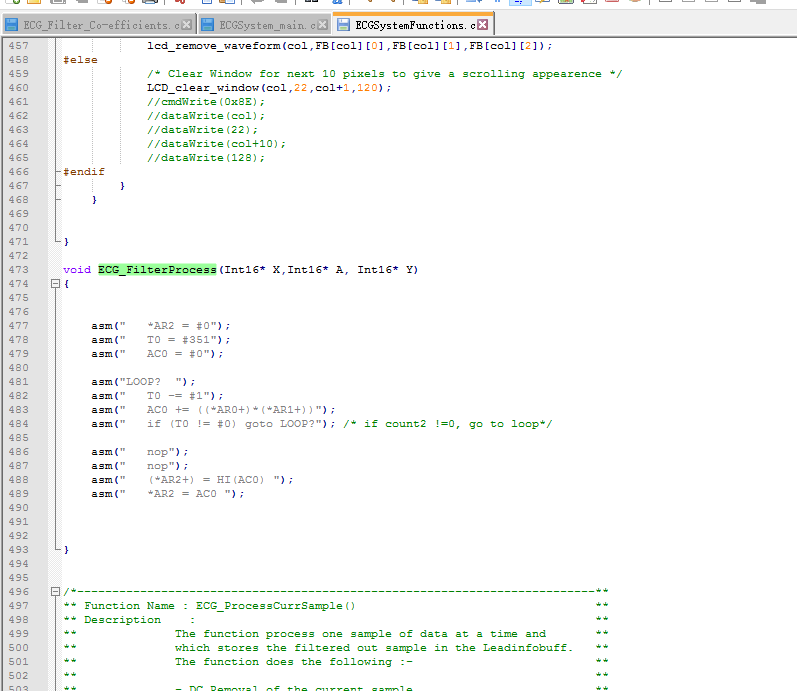Viewport: 797px width, 691px height.
Task: Click the second asm "nop" on line 487
Action: pos(140,466)
